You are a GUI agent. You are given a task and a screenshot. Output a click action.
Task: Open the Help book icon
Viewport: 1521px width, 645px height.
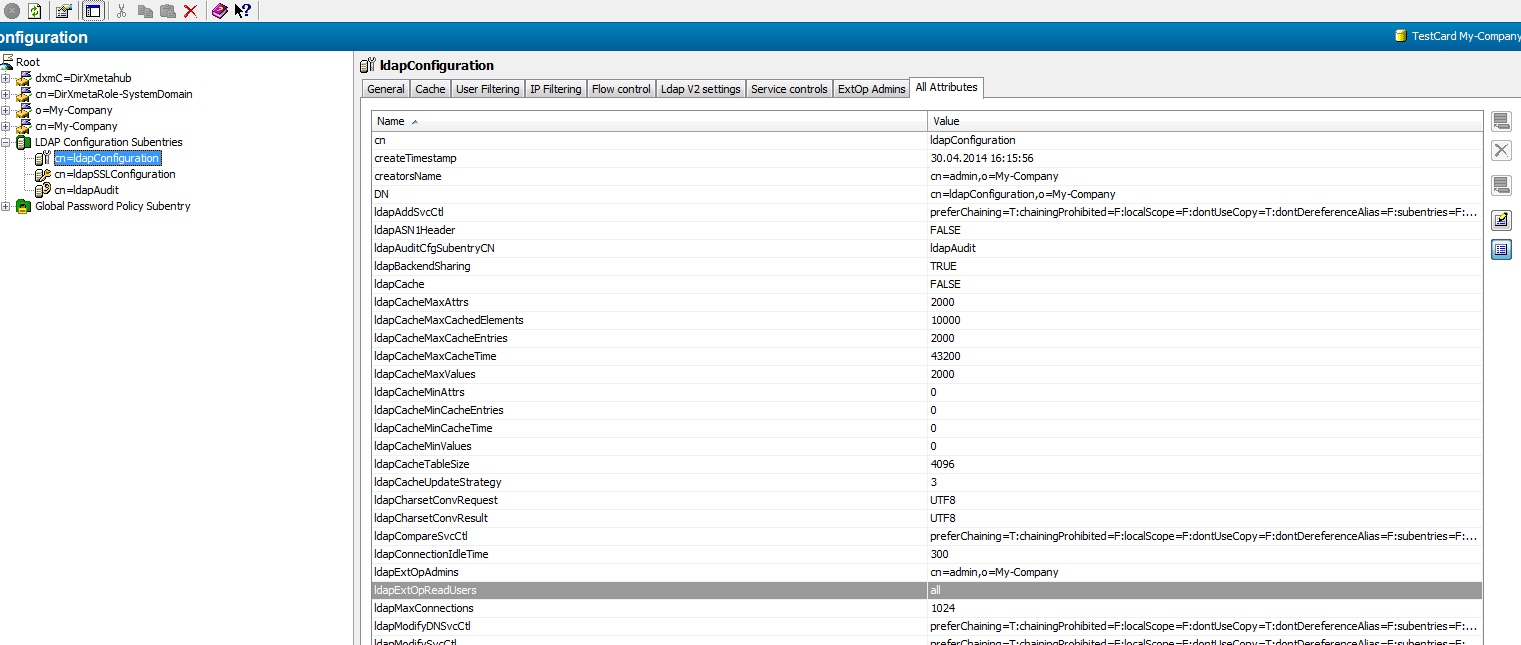coord(218,11)
